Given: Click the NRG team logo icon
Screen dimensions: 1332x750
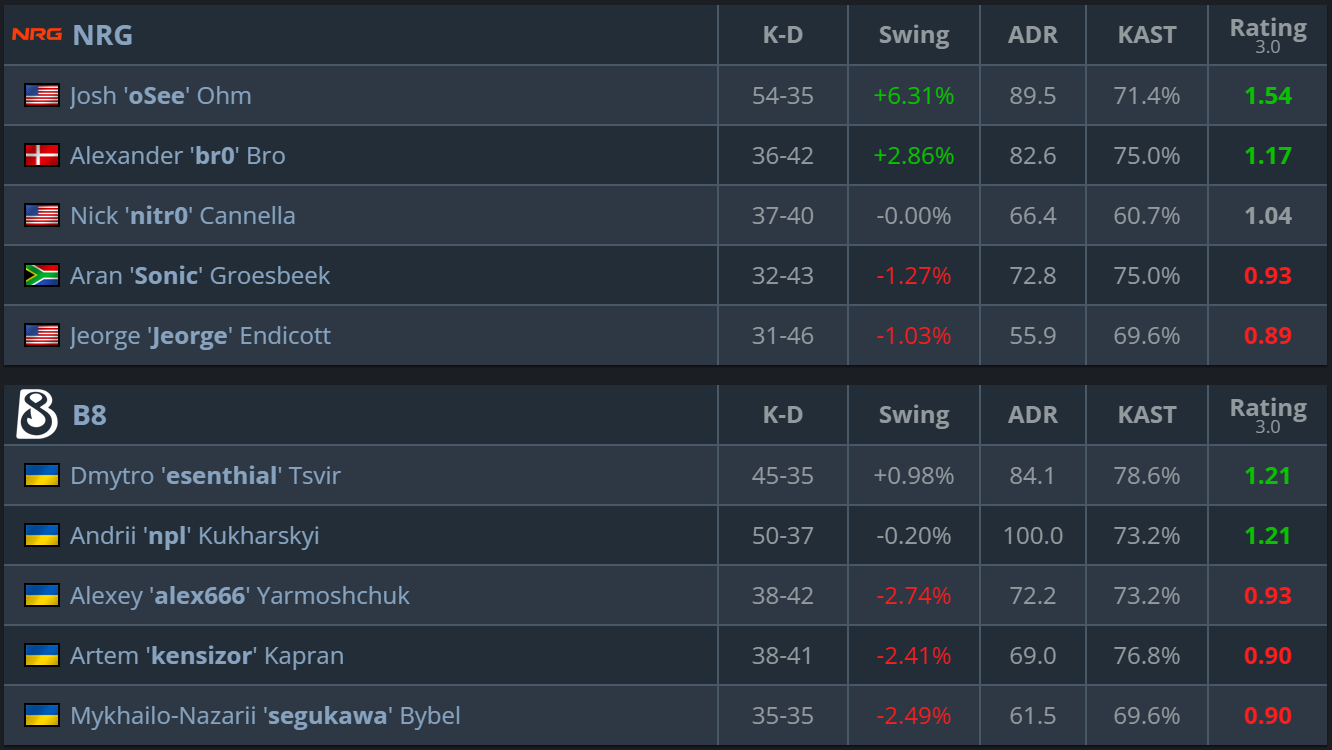Looking at the screenshot, I should (x=36, y=35).
